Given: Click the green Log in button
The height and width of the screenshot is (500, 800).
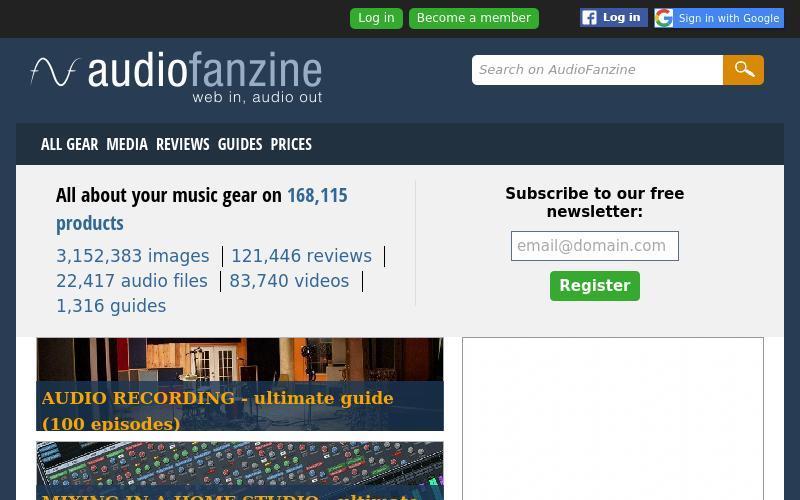Looking at the screenshot, I should [376, 18].
